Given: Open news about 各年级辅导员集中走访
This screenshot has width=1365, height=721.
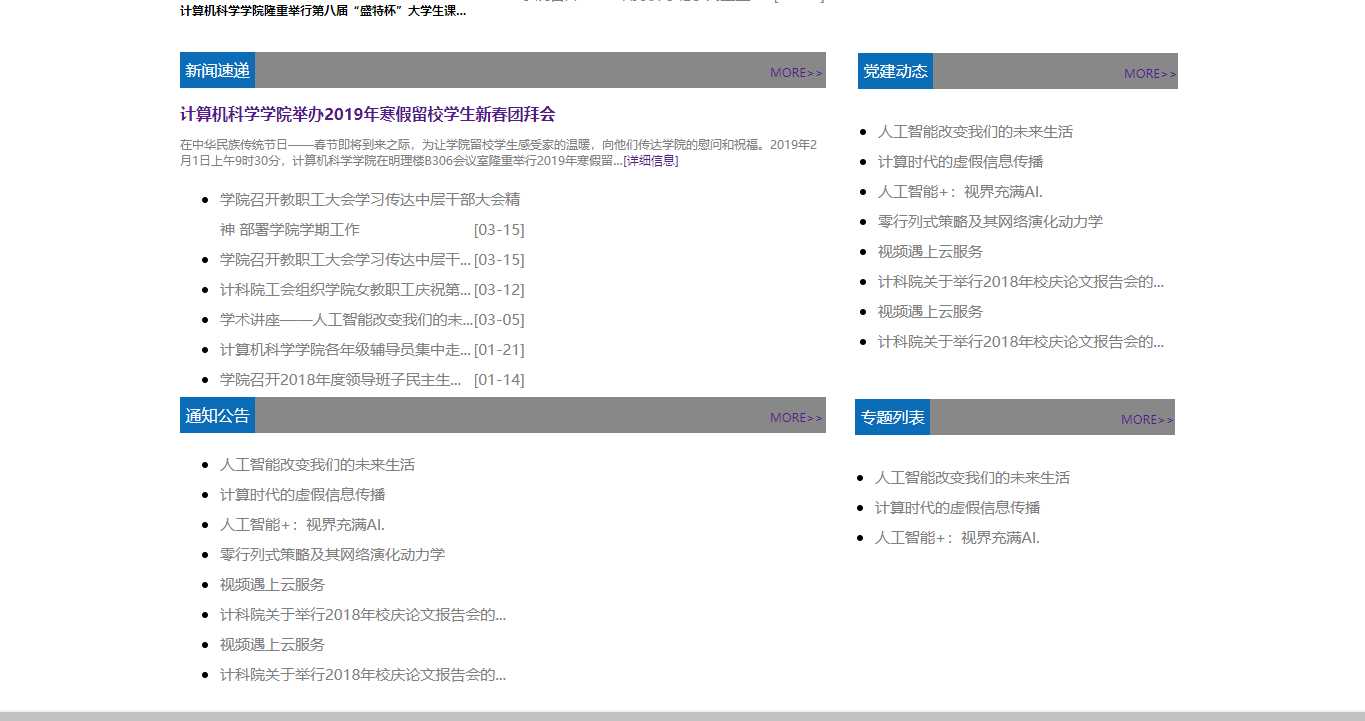Looking at the screenshot, I should coord(345,350).
